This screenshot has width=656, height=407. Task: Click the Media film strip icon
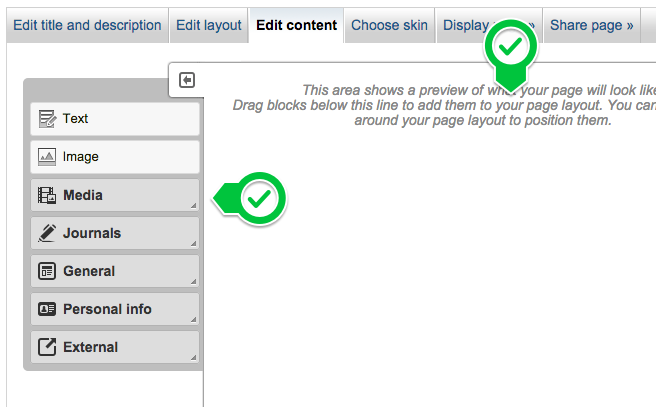[47, 195]
